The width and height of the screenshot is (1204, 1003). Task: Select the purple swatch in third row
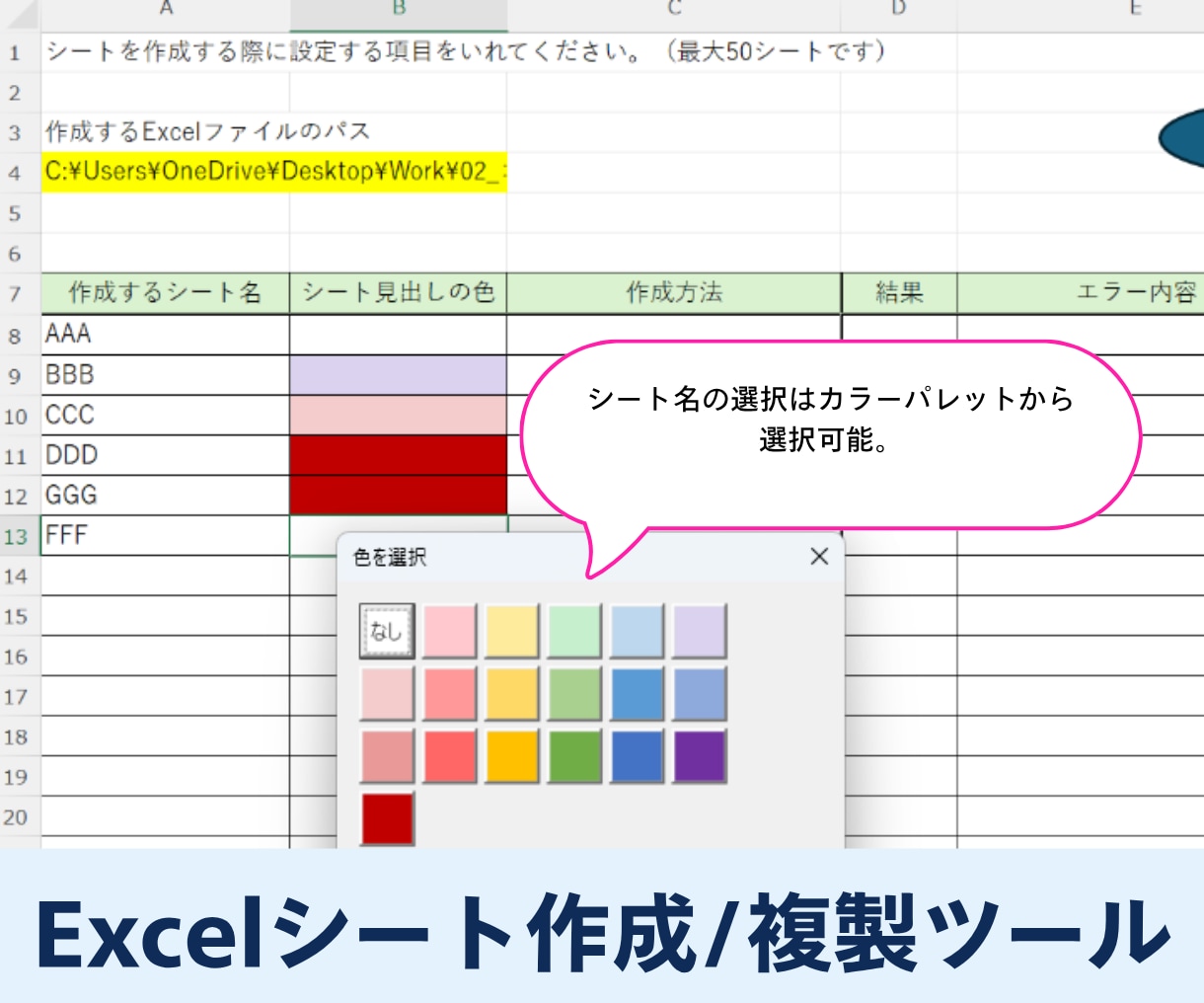(x=700, y=756)
